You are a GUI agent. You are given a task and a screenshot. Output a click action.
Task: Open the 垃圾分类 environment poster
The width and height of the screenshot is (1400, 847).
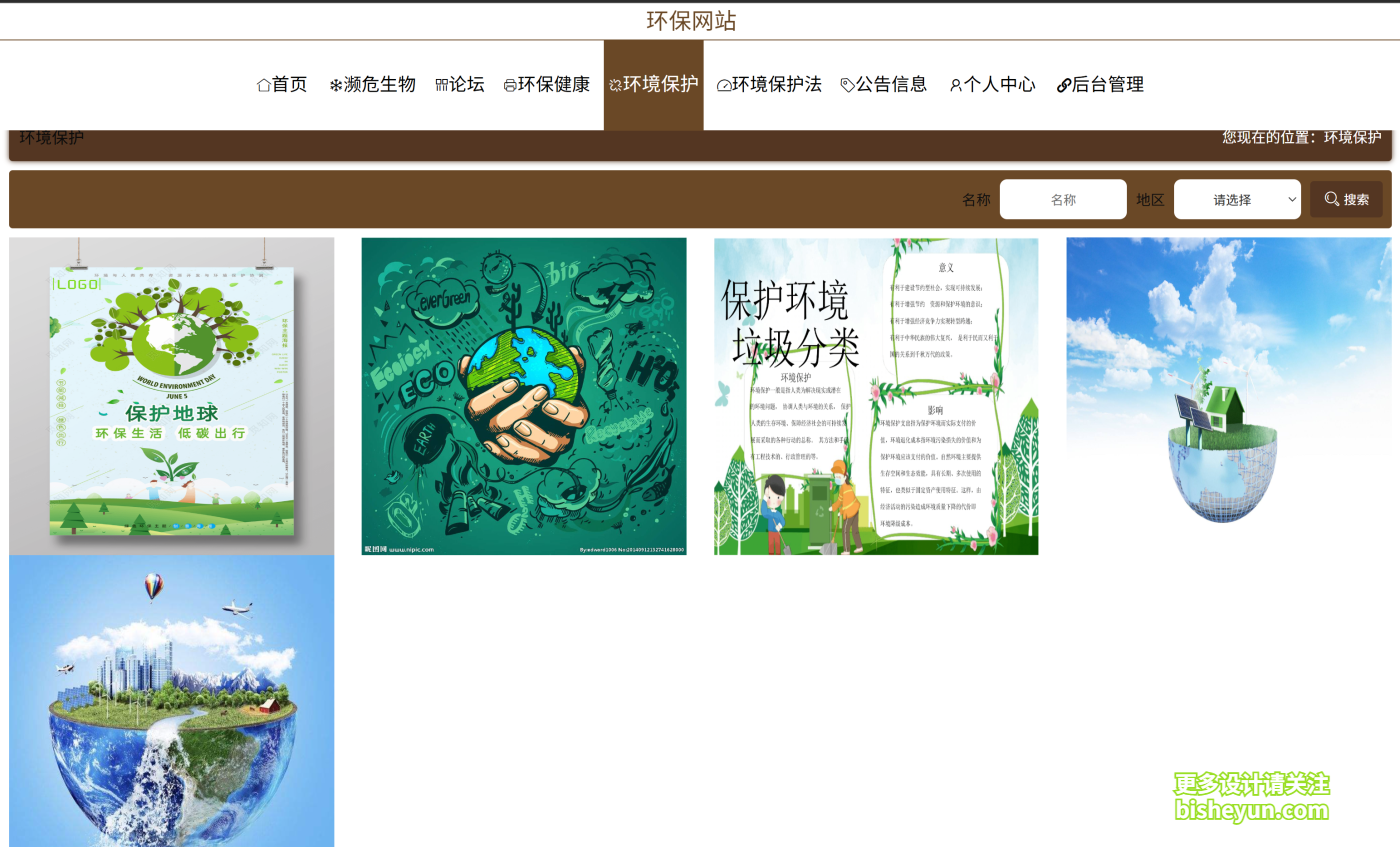(875, 394)
